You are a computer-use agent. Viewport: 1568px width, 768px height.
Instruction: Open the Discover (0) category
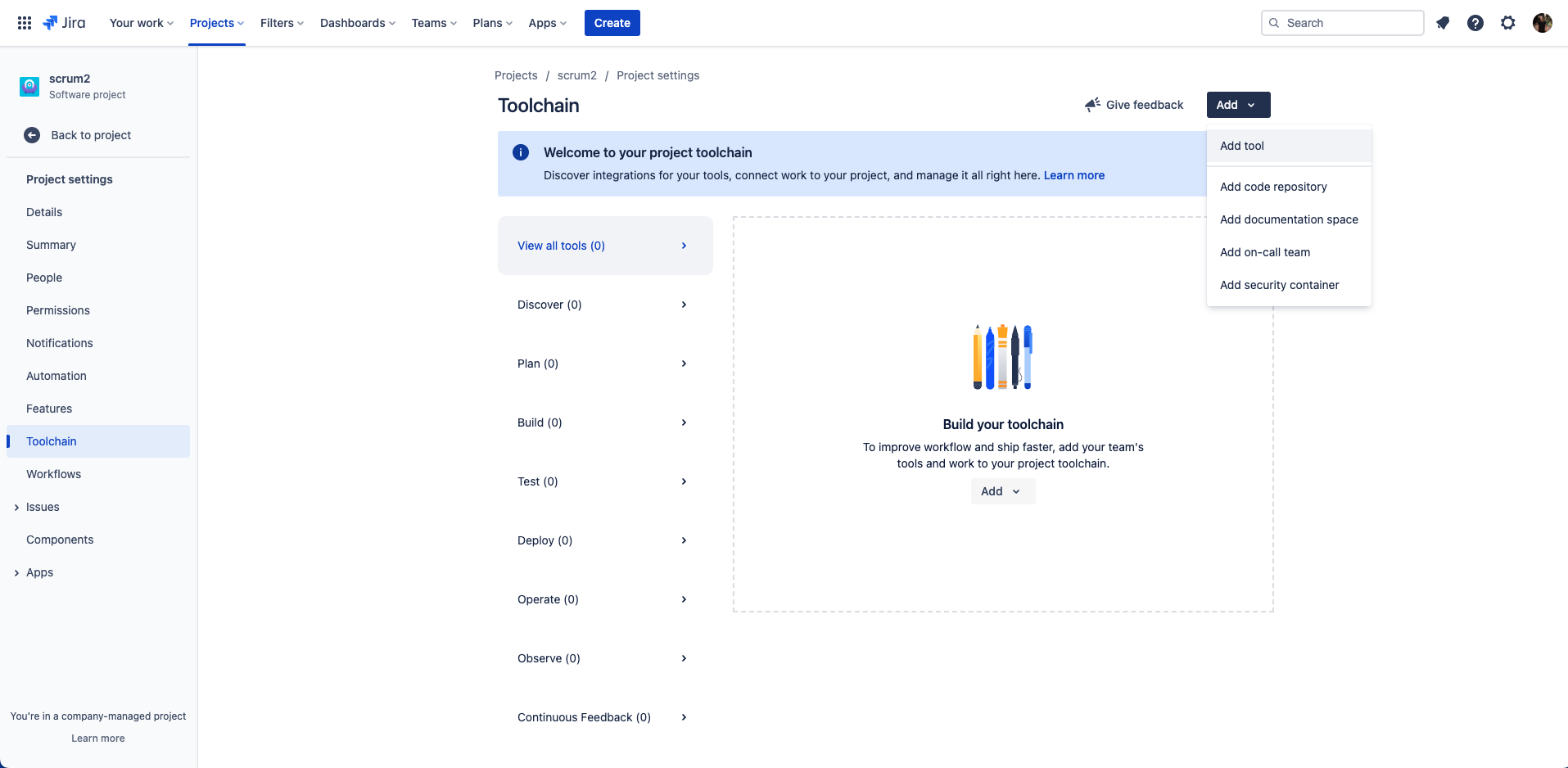605,305
